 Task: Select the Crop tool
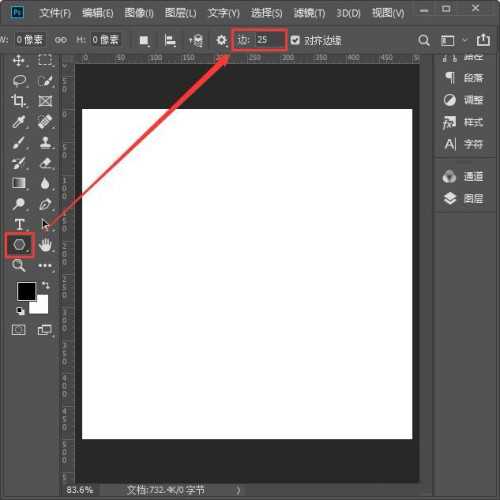coord(18,101)
